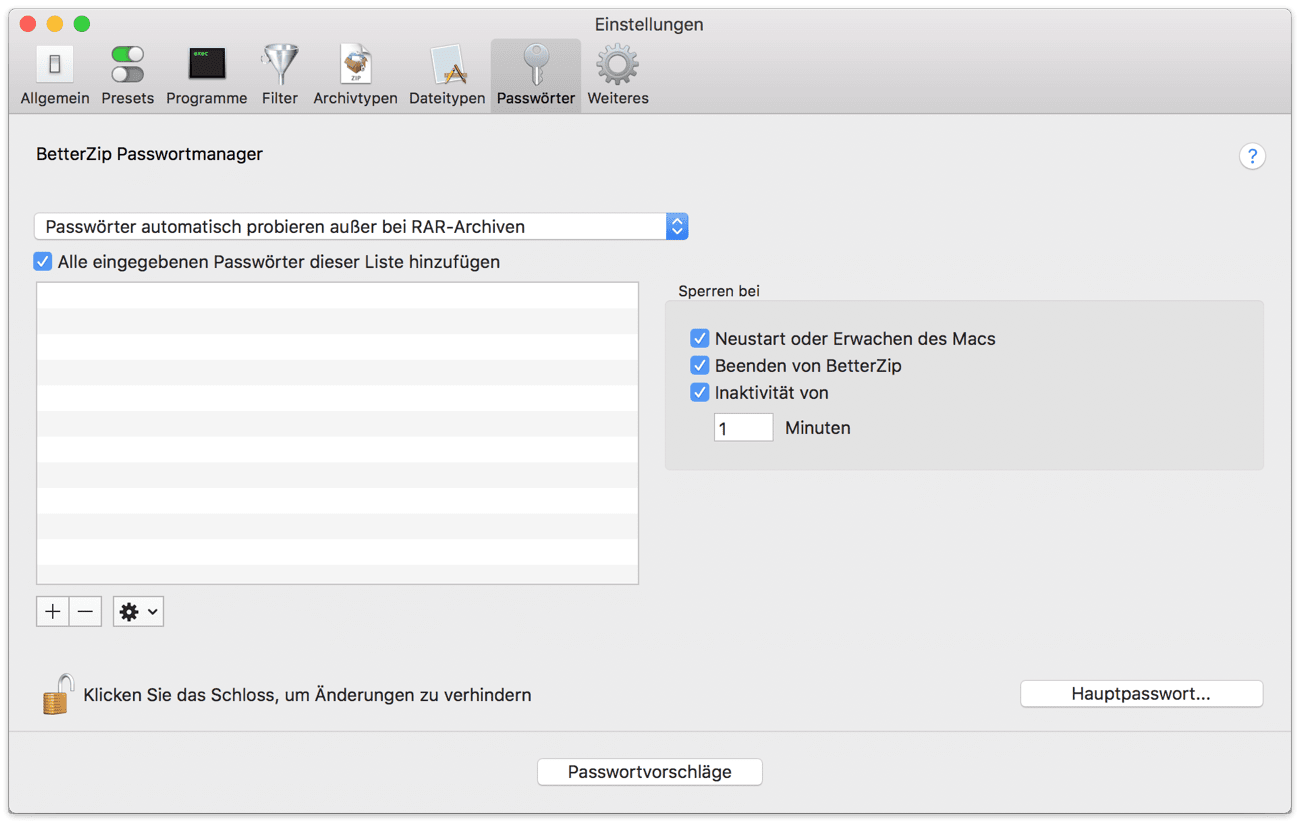Click the help question mark button
1300x822 pixels.
point(1252,156)
